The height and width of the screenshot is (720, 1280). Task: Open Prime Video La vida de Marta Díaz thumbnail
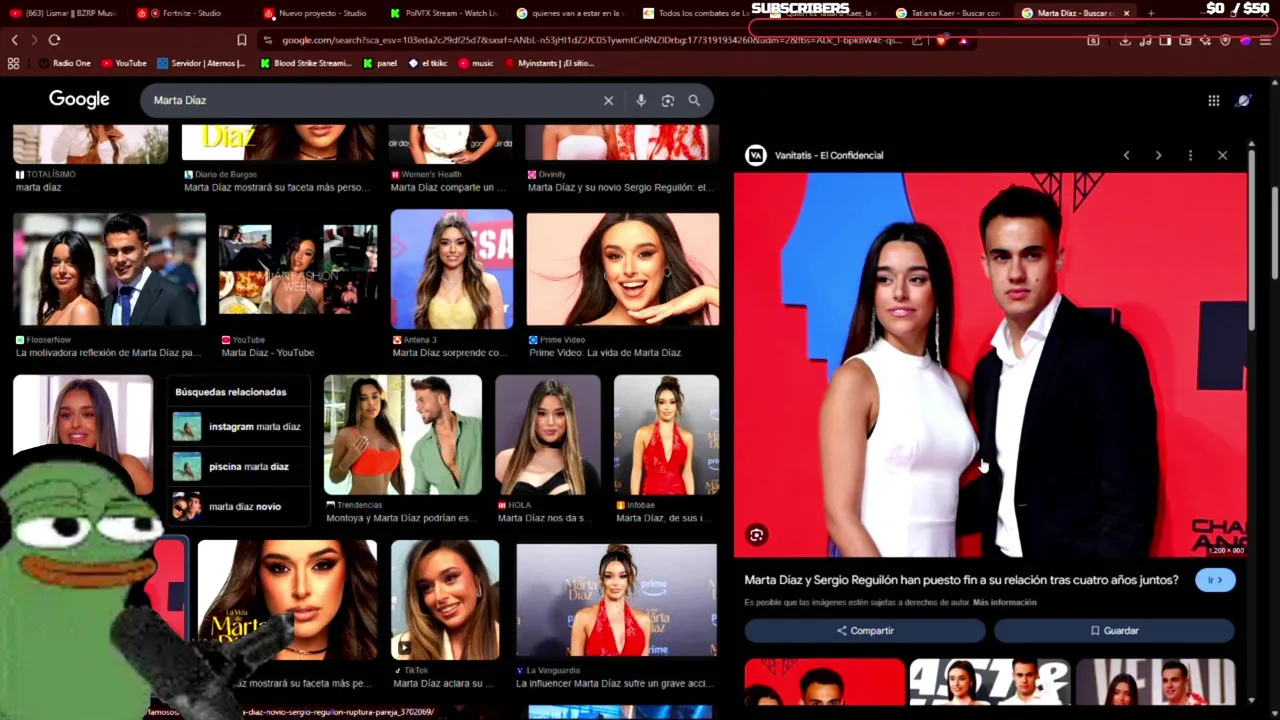pyautogui.click(x=623, y=269)
